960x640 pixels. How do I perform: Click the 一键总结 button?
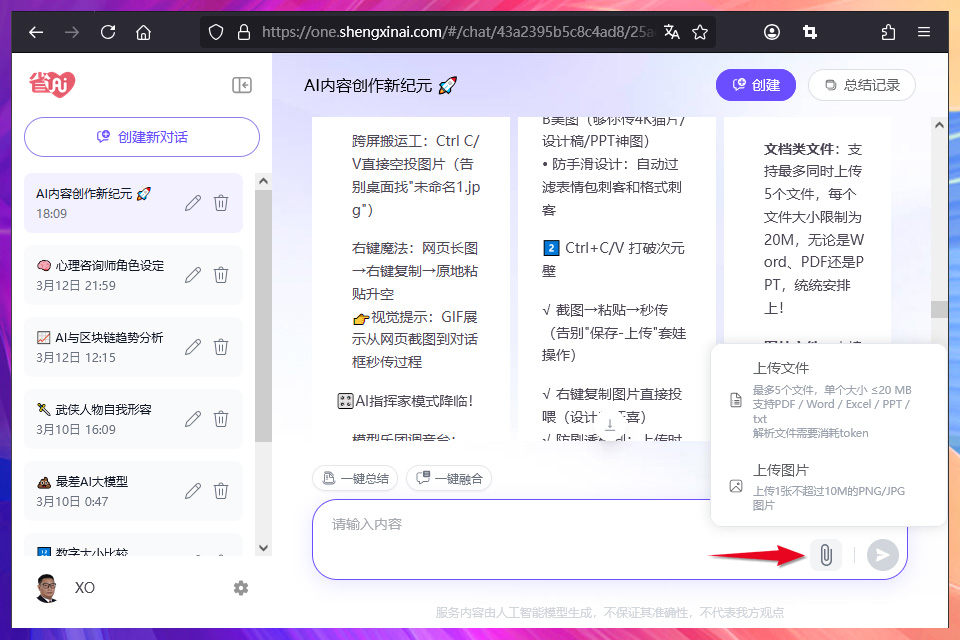point(355,478)
